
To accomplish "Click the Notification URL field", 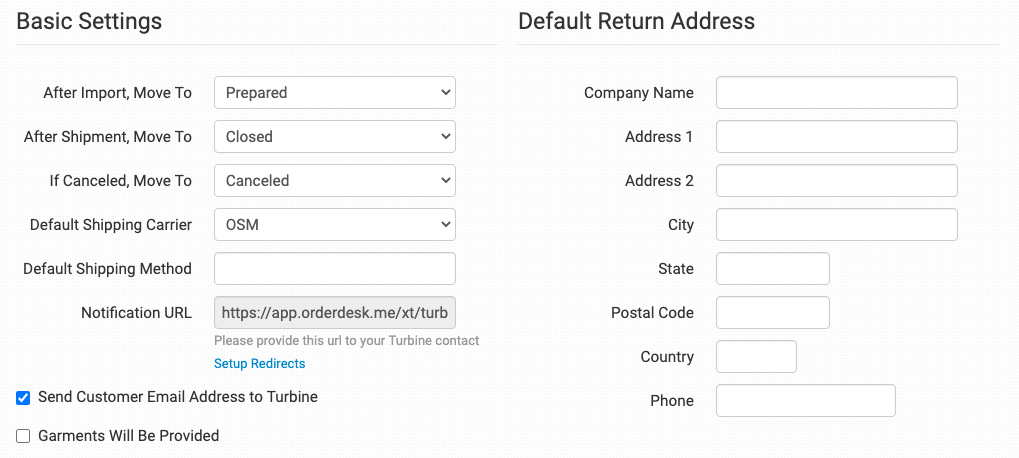I will pyautogui.click(x=334, y=313).
